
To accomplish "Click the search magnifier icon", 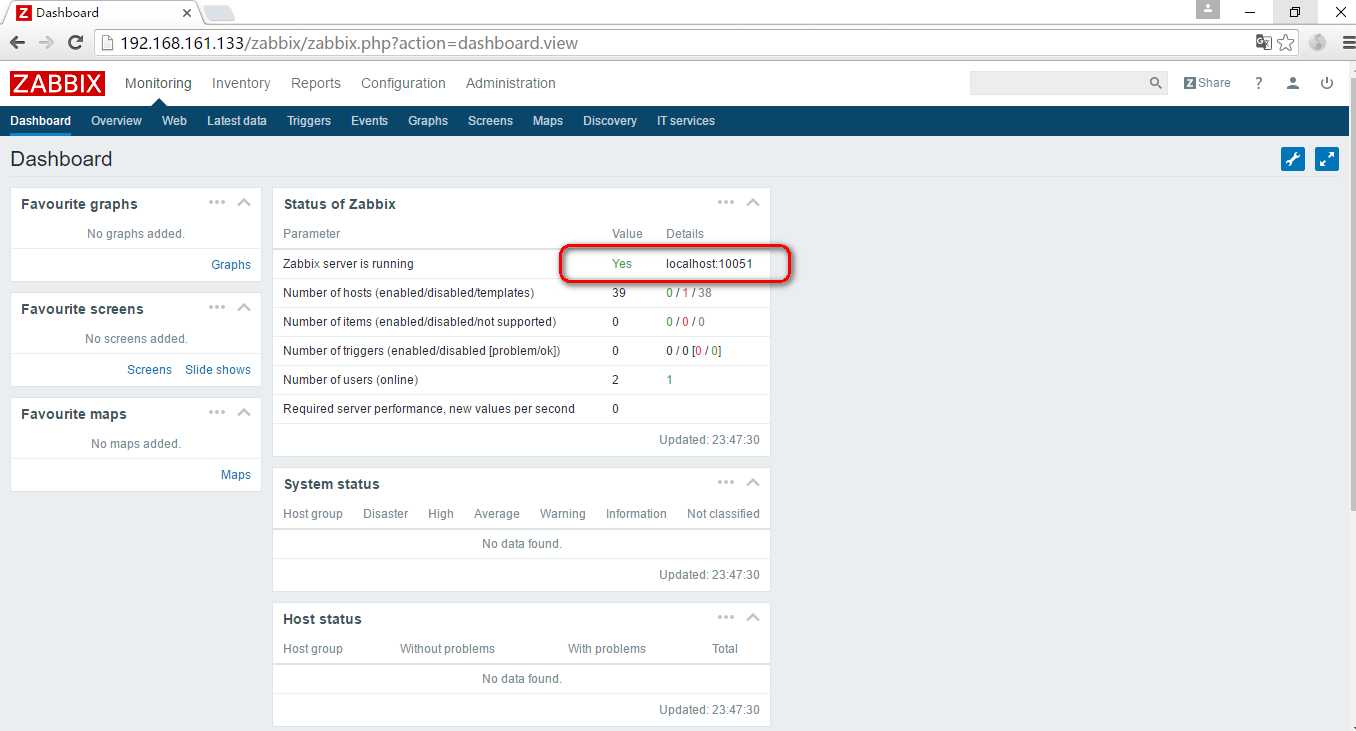I will tap(1155, 83).
